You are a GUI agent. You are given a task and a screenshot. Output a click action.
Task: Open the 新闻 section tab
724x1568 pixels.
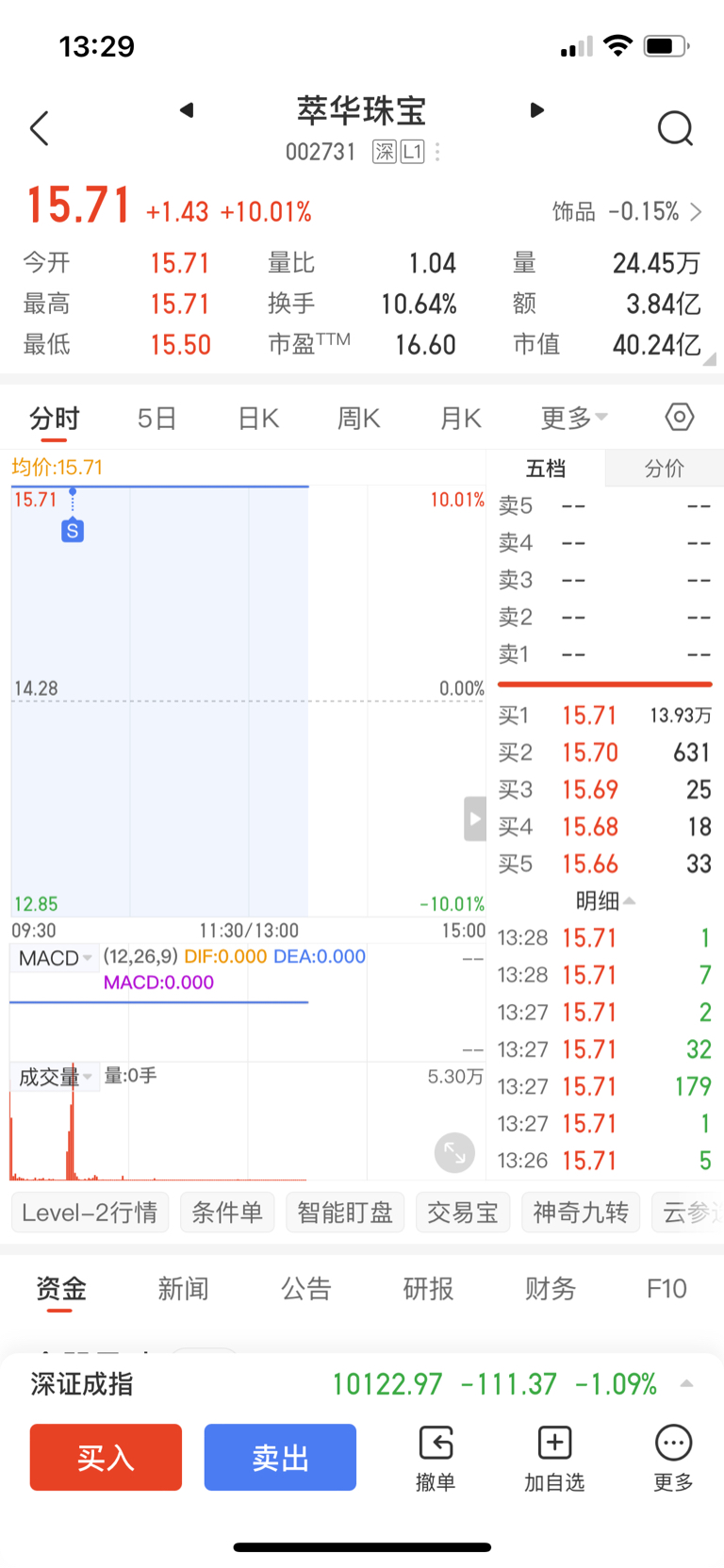[183, 1288]
